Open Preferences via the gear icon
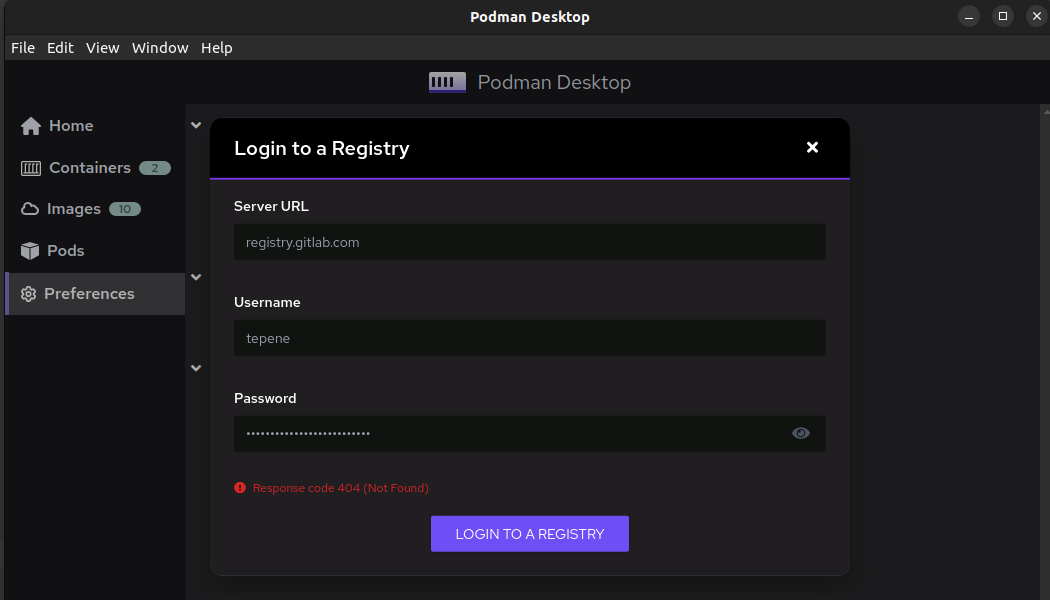Viewport: 1050px width, 600px height. click(x=31, y=293)
